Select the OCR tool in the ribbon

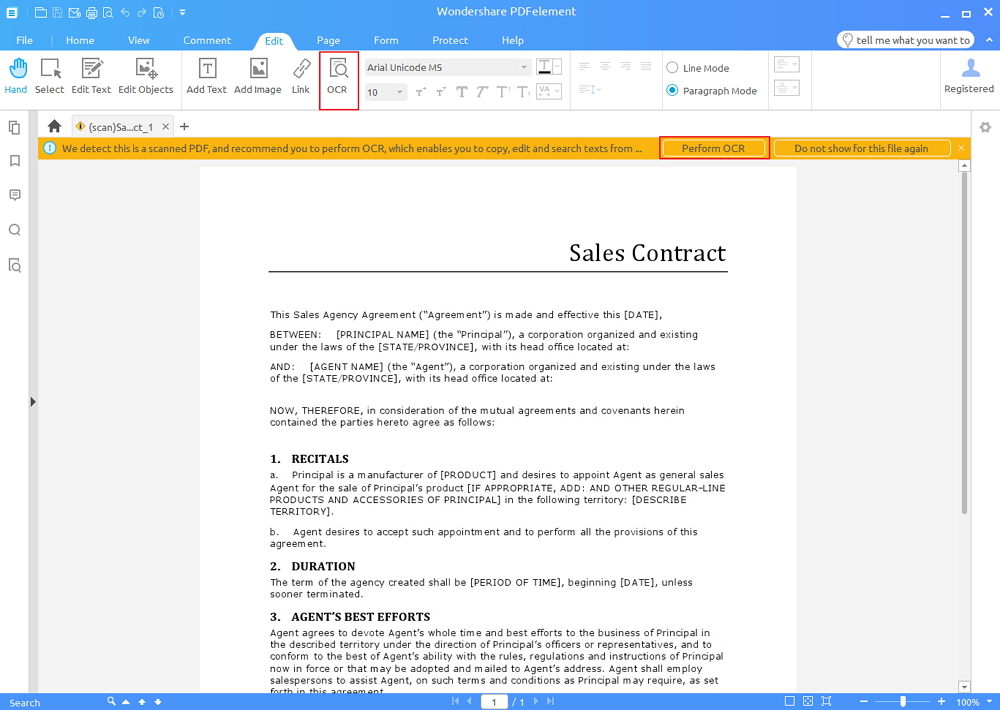pos(338,77)
